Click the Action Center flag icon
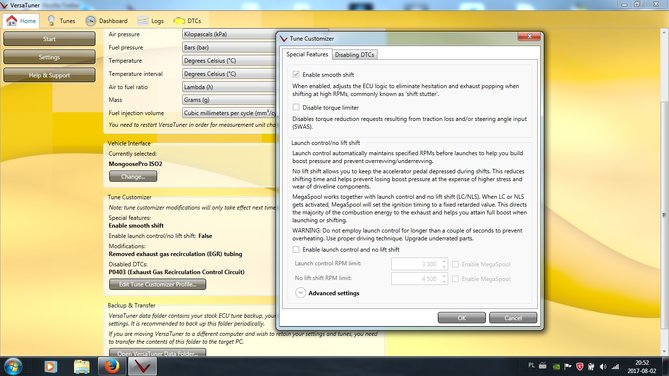The image size is (669, 376). 568,367
